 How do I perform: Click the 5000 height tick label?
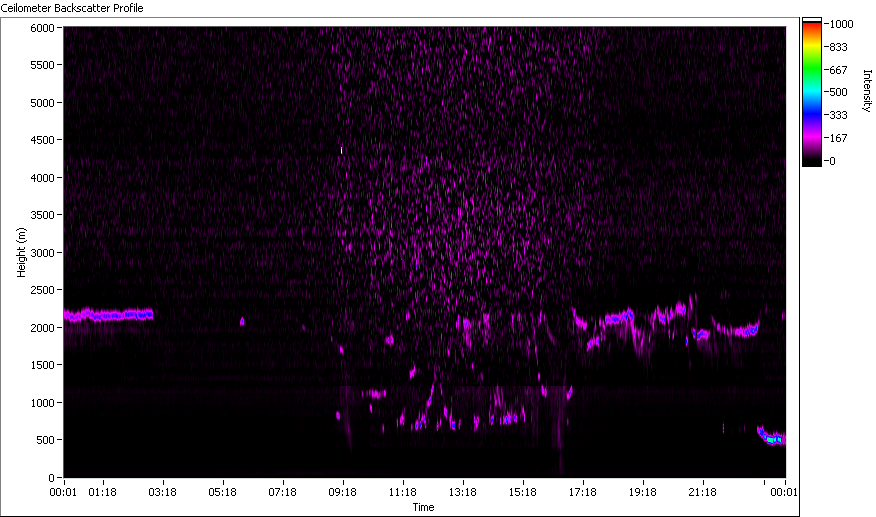(x=42, y=103)
